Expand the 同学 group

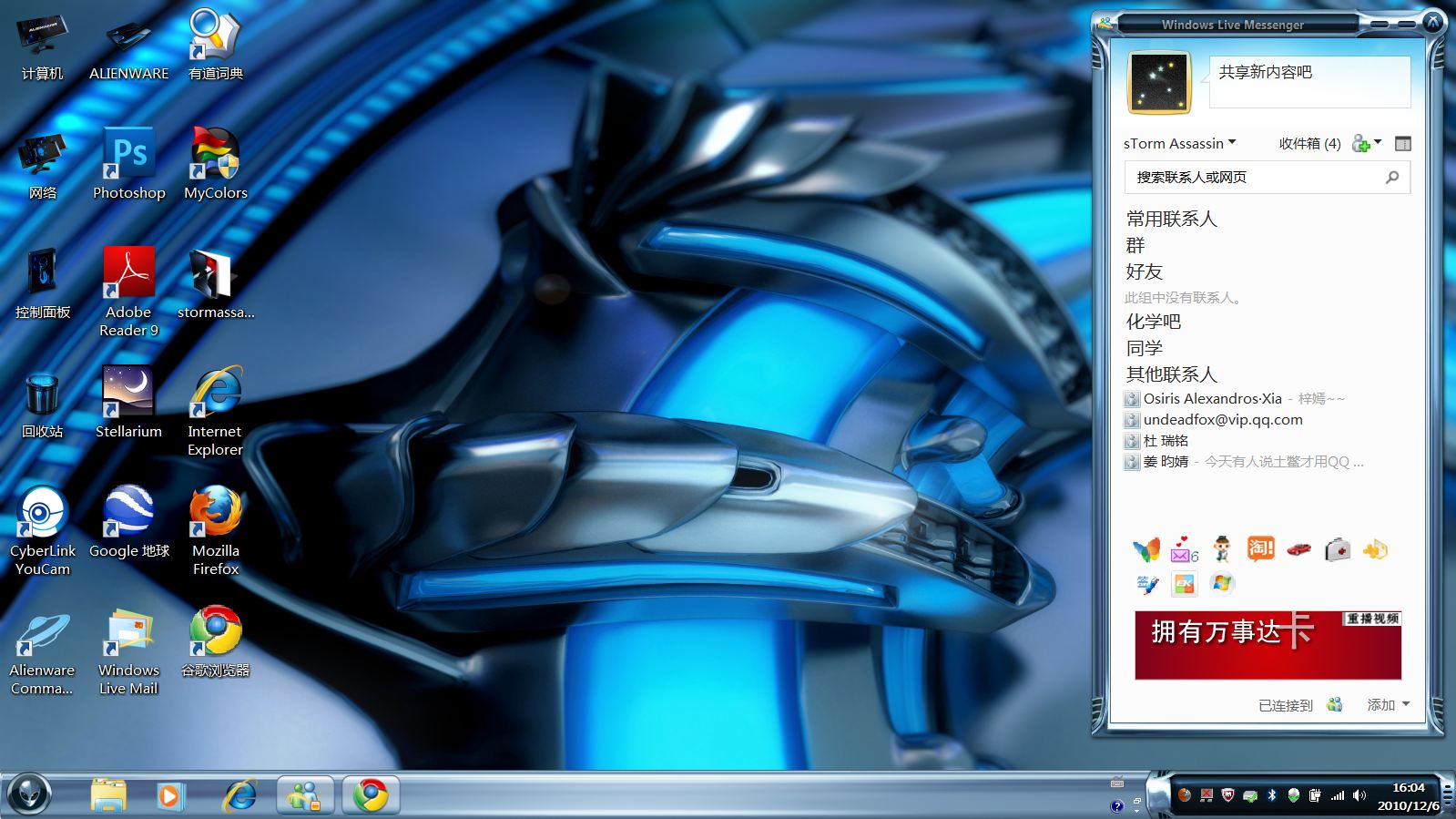[x=1145, y=348]
